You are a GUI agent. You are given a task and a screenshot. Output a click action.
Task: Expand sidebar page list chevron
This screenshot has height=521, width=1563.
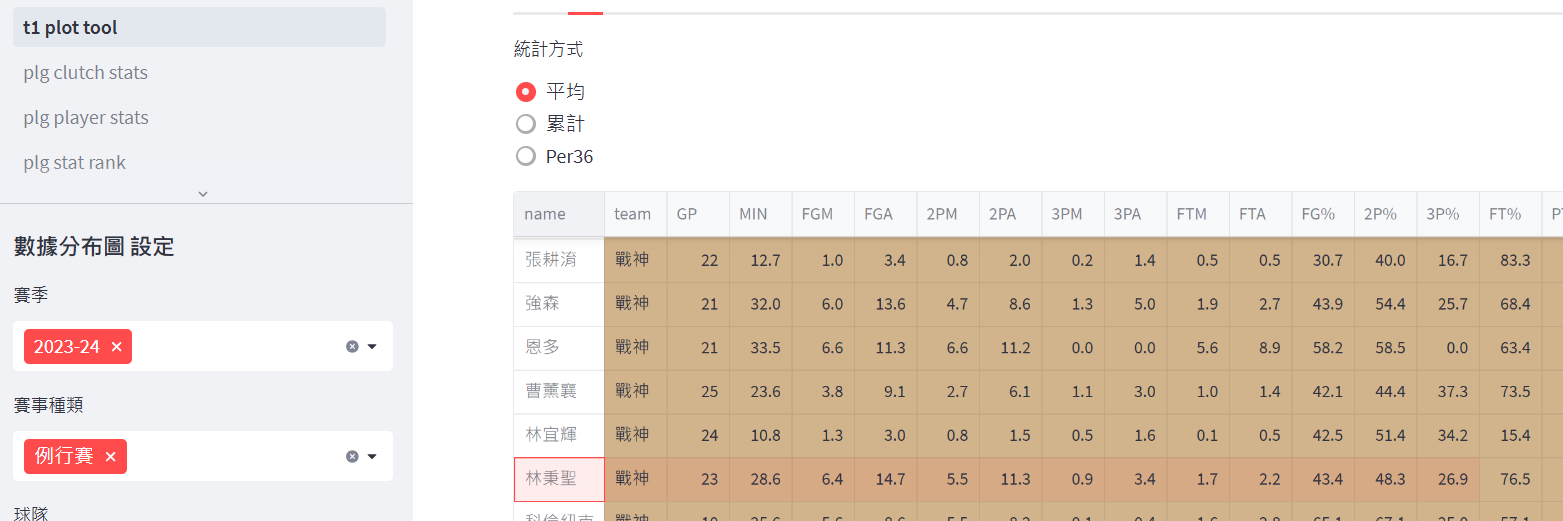203,193
